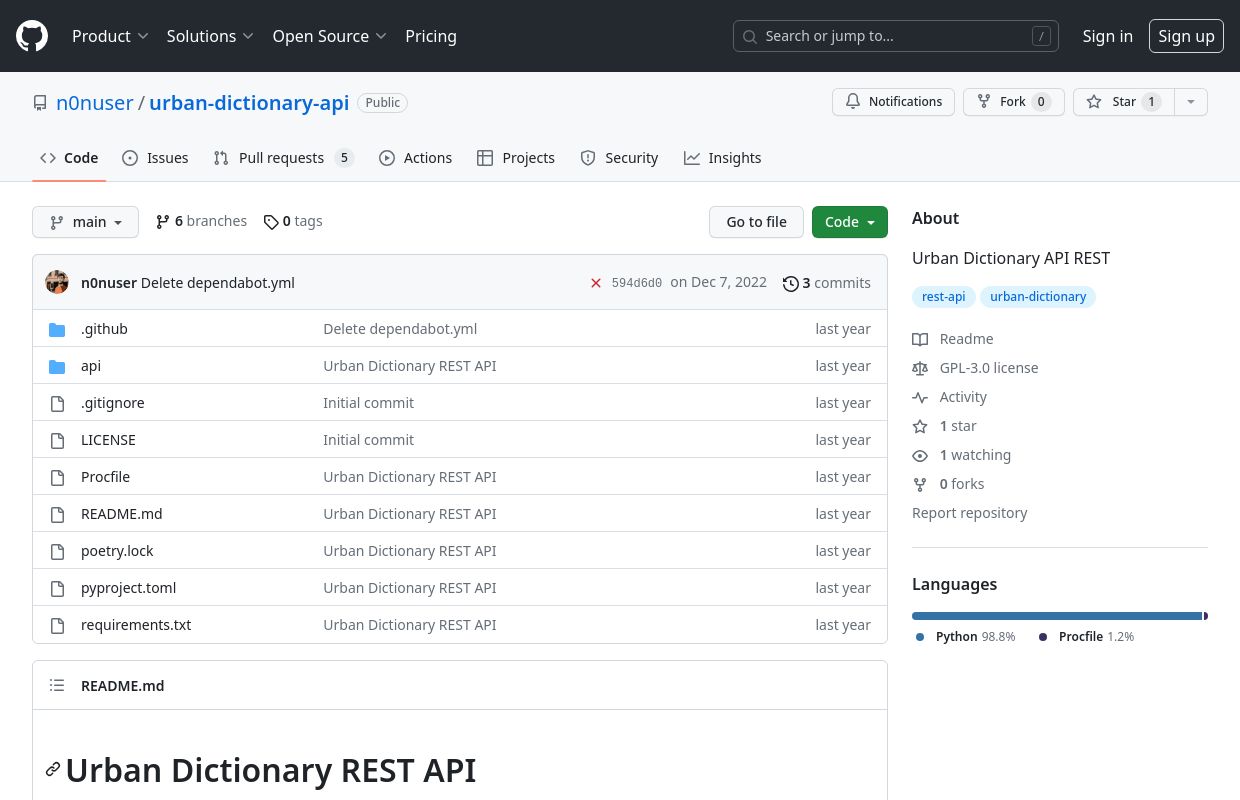
Task: Expand the Solutions menu
Action: [x=210, y=36]
